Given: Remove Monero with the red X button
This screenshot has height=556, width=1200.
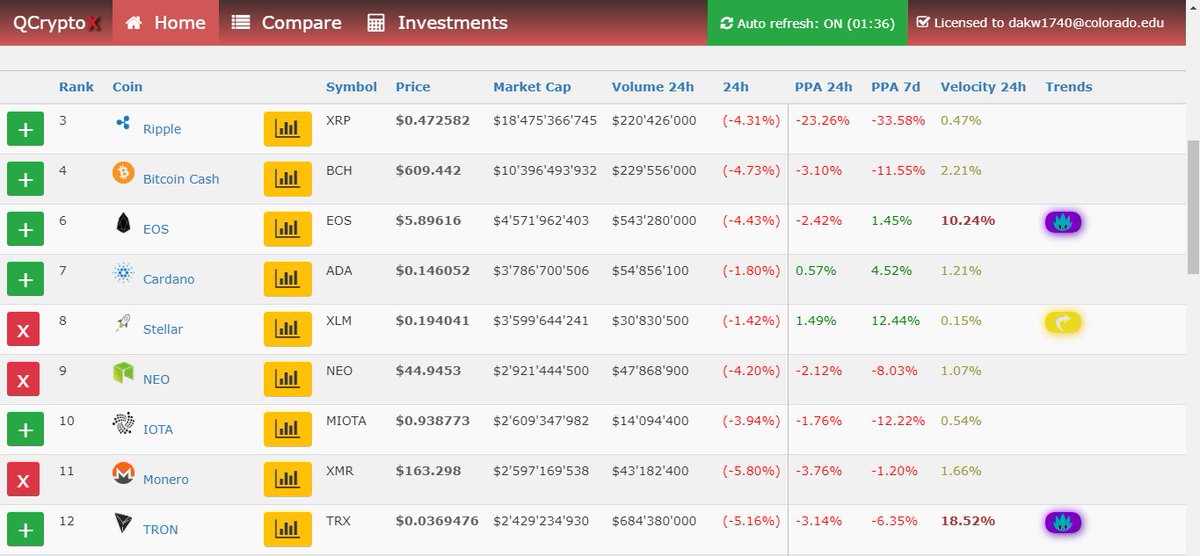Looking at the screenshot, I should tap(25, 479).
